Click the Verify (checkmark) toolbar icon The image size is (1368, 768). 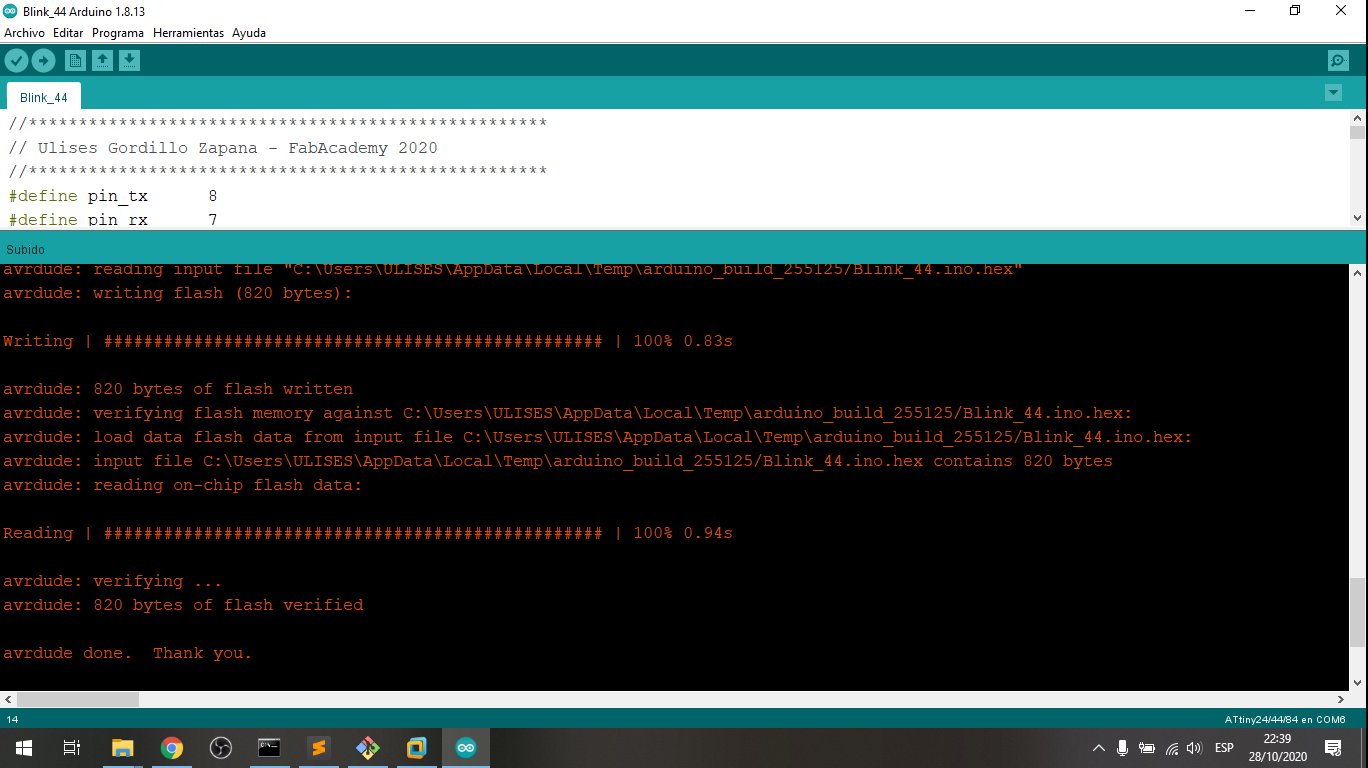(16, 61)
